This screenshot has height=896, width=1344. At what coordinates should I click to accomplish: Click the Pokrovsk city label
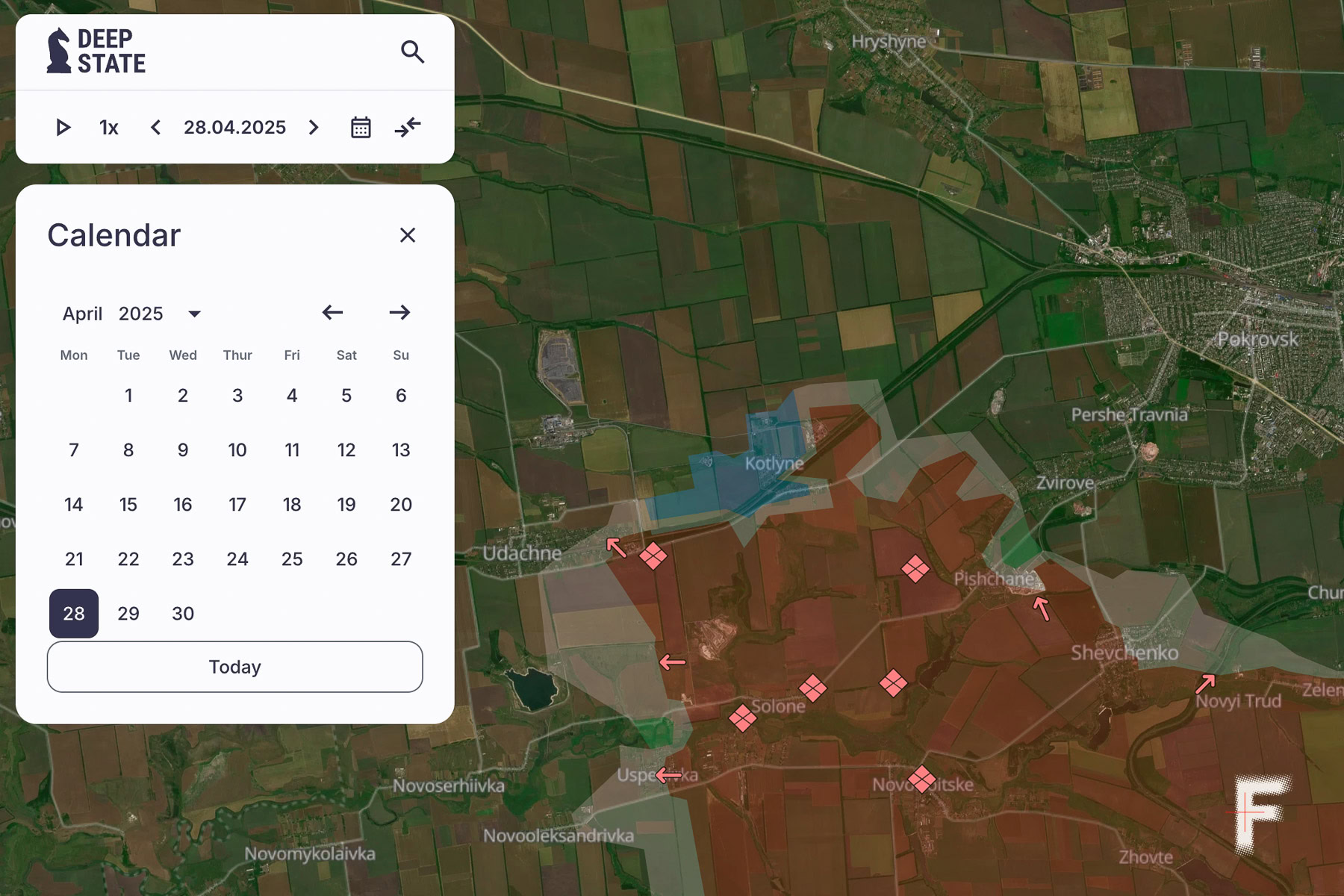point(1258,340)
